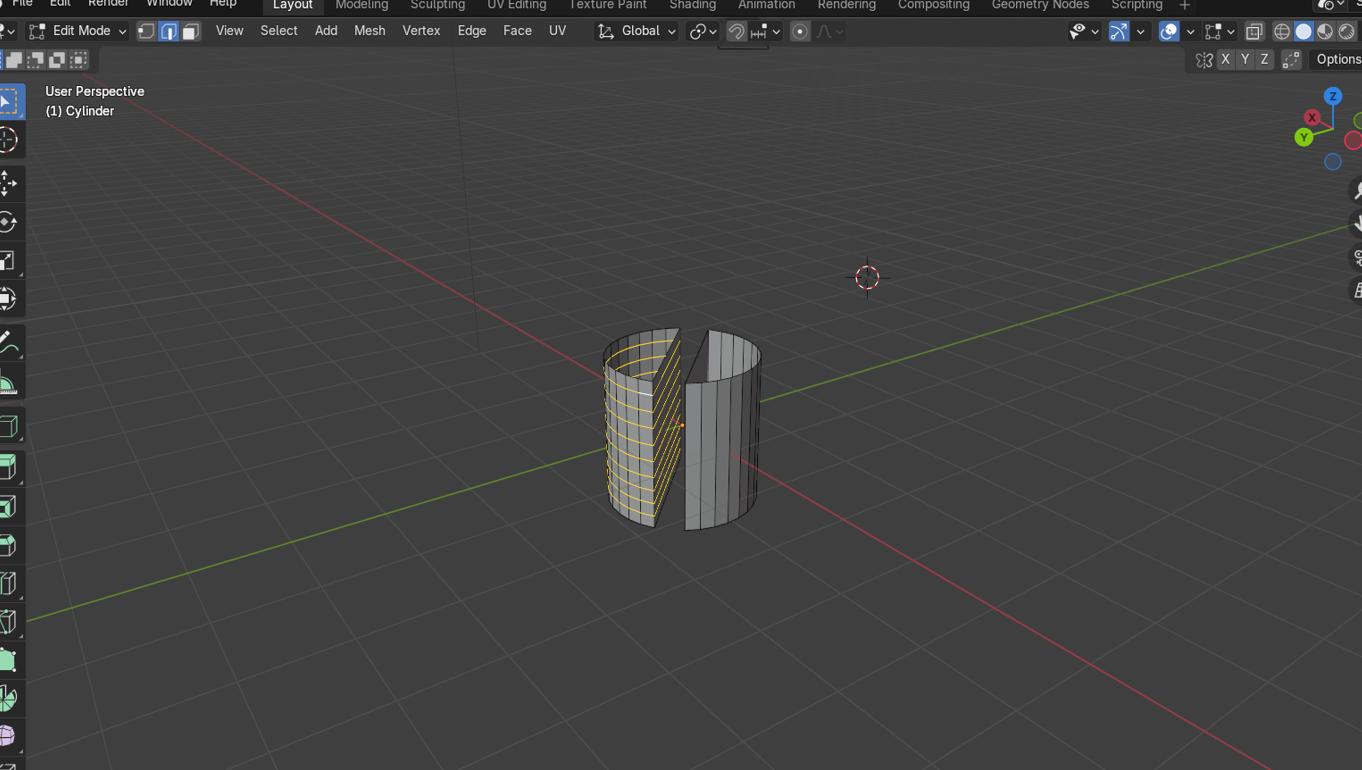Open the Options popover
This screenshot has width=1362, height=770.
[1337, 60]
